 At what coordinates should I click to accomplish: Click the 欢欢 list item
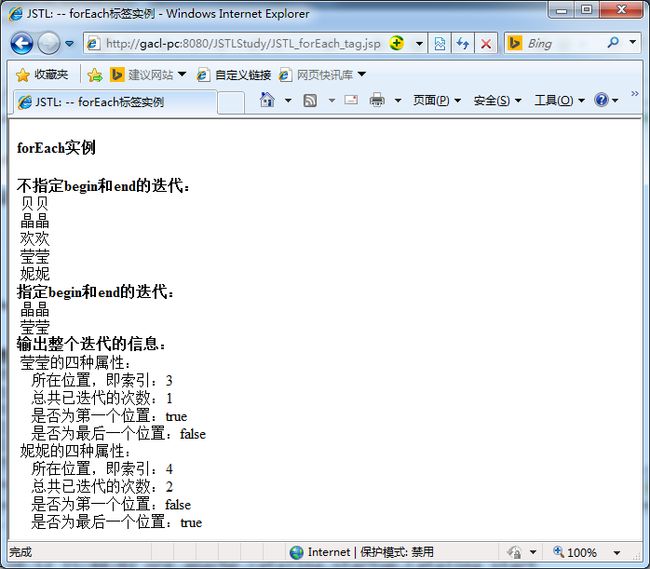click(35, 239)
